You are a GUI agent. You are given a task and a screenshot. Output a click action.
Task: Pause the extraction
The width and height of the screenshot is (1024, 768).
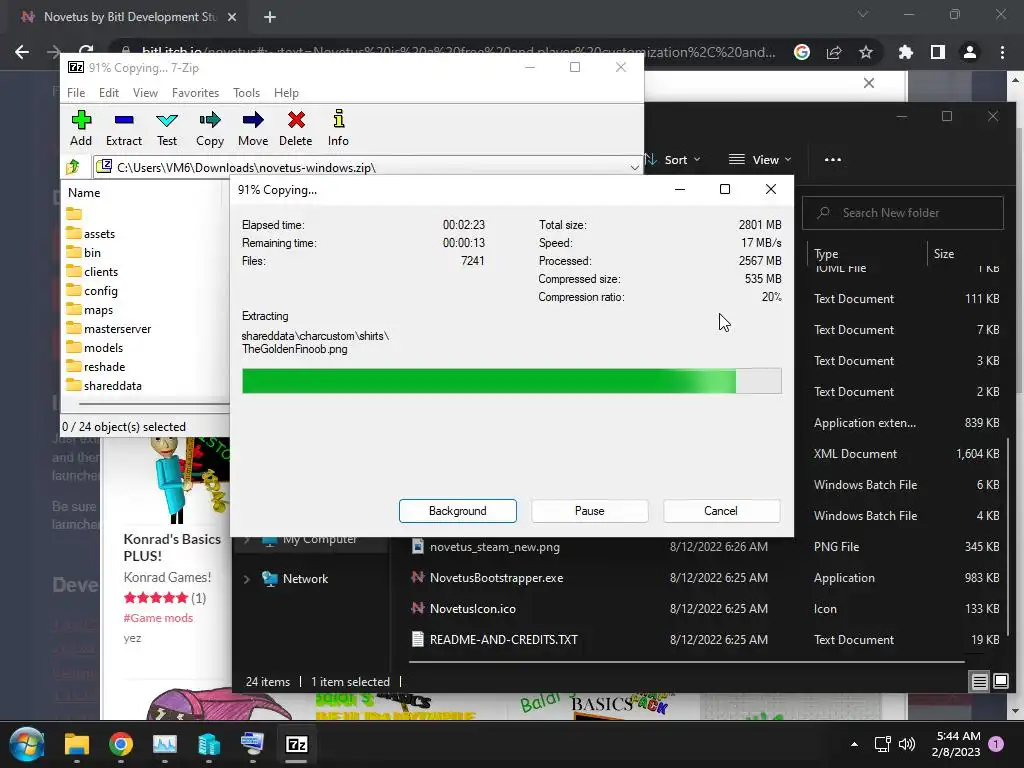click(x=590, y=511)
